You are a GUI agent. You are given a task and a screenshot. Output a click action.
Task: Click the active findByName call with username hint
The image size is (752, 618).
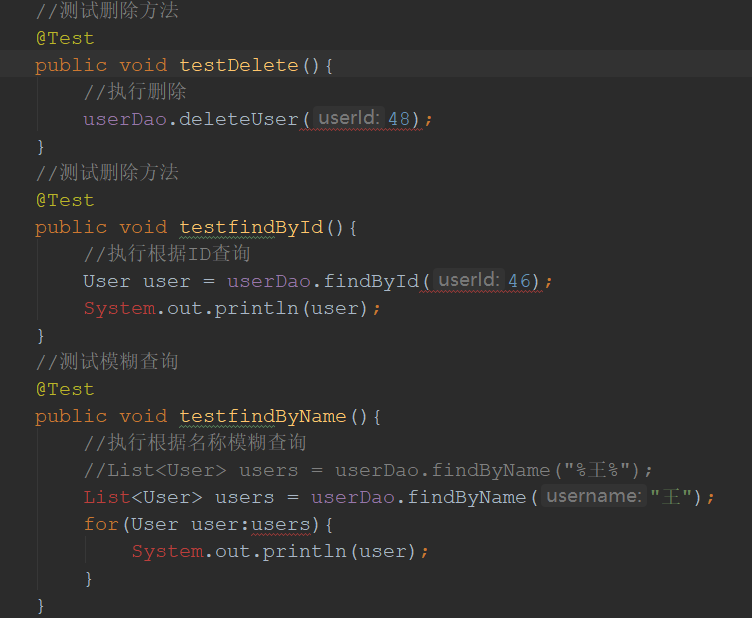click(x=467, y=497)
